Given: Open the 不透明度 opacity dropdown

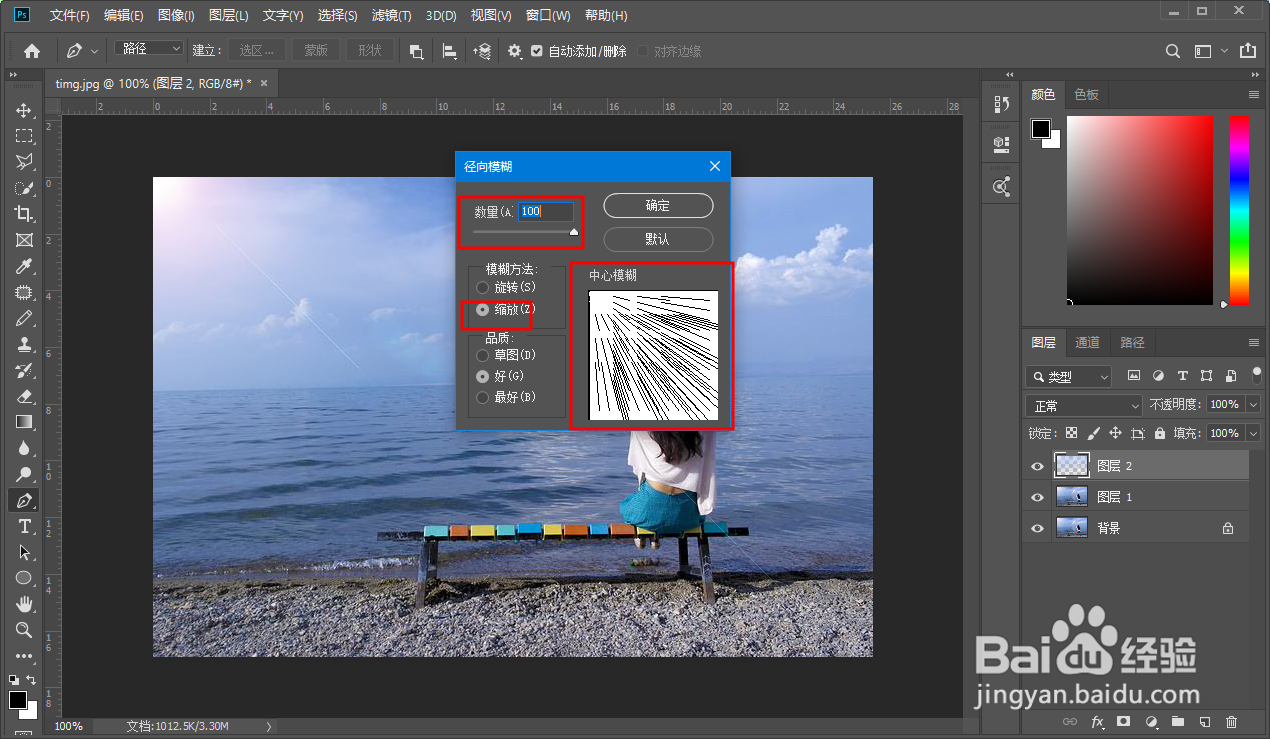Looking at the screenshot, I should [1253, 405].
